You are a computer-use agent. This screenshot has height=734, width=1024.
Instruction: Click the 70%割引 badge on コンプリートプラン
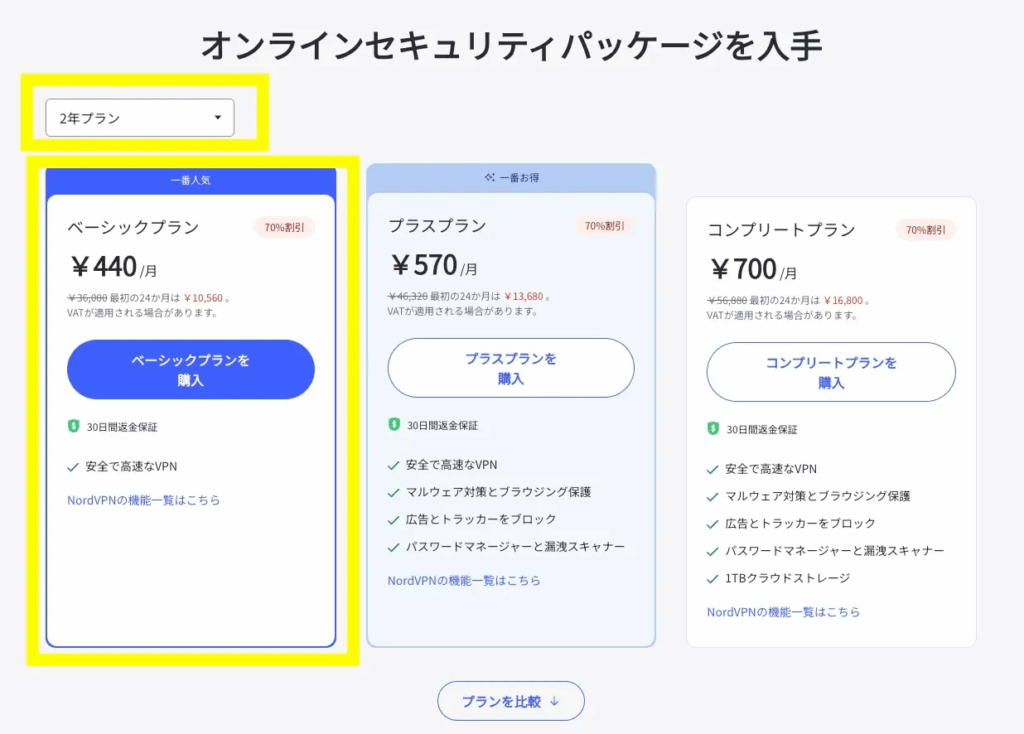(x=925, y=230)
